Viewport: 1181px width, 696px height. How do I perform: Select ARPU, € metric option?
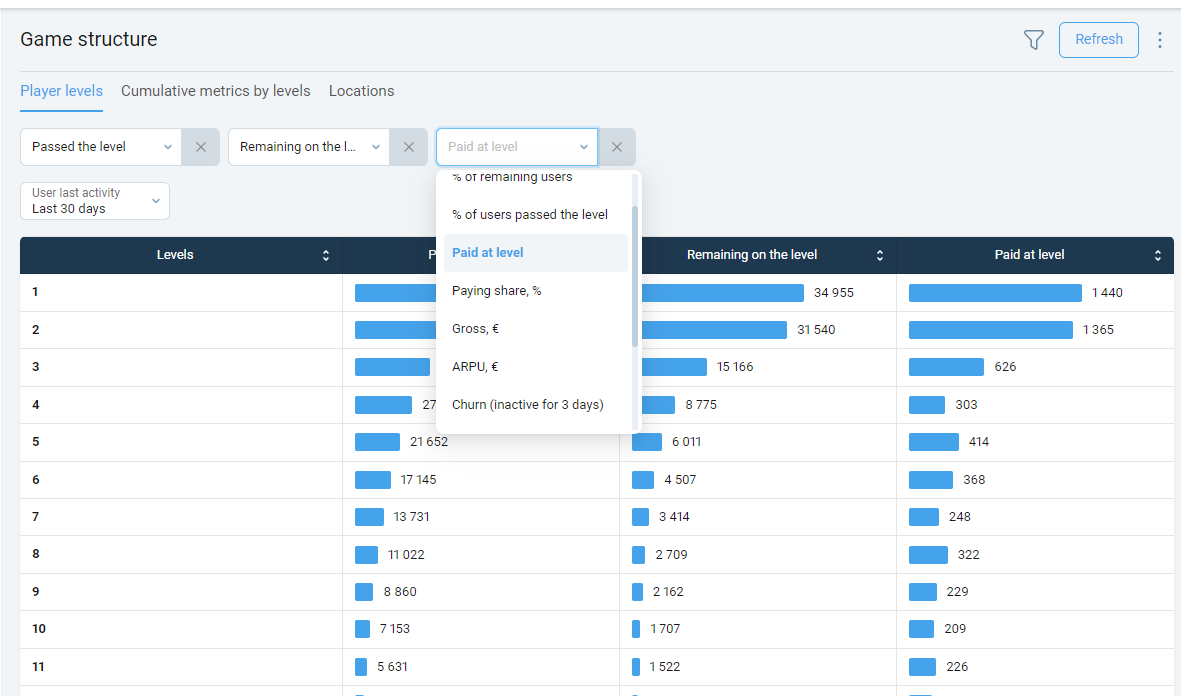[x=475, y=367]
